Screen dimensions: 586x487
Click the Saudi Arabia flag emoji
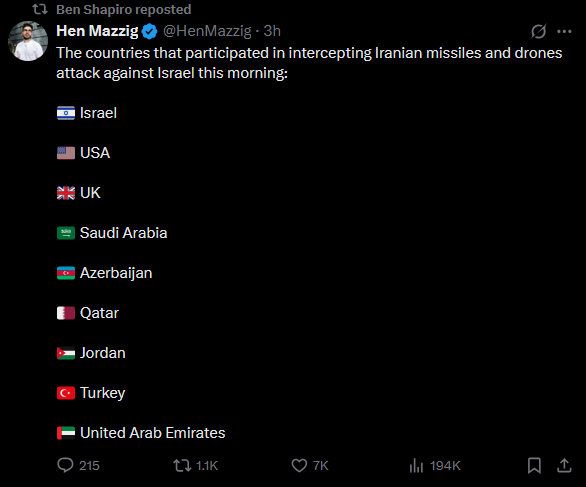[x=66, y=233]
